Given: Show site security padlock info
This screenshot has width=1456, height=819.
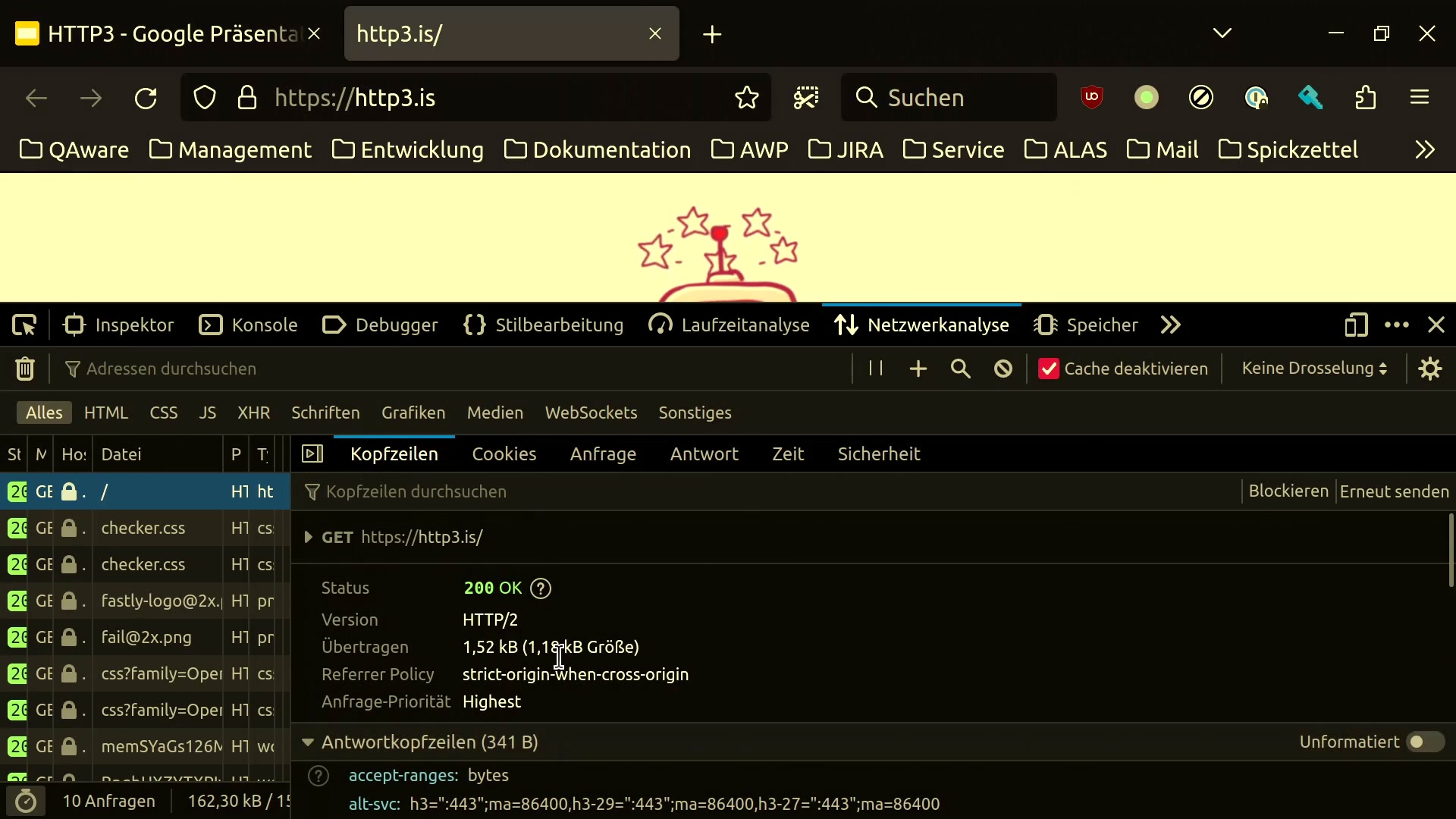Looking at the screenshot, I should click(x=247, y=98).
